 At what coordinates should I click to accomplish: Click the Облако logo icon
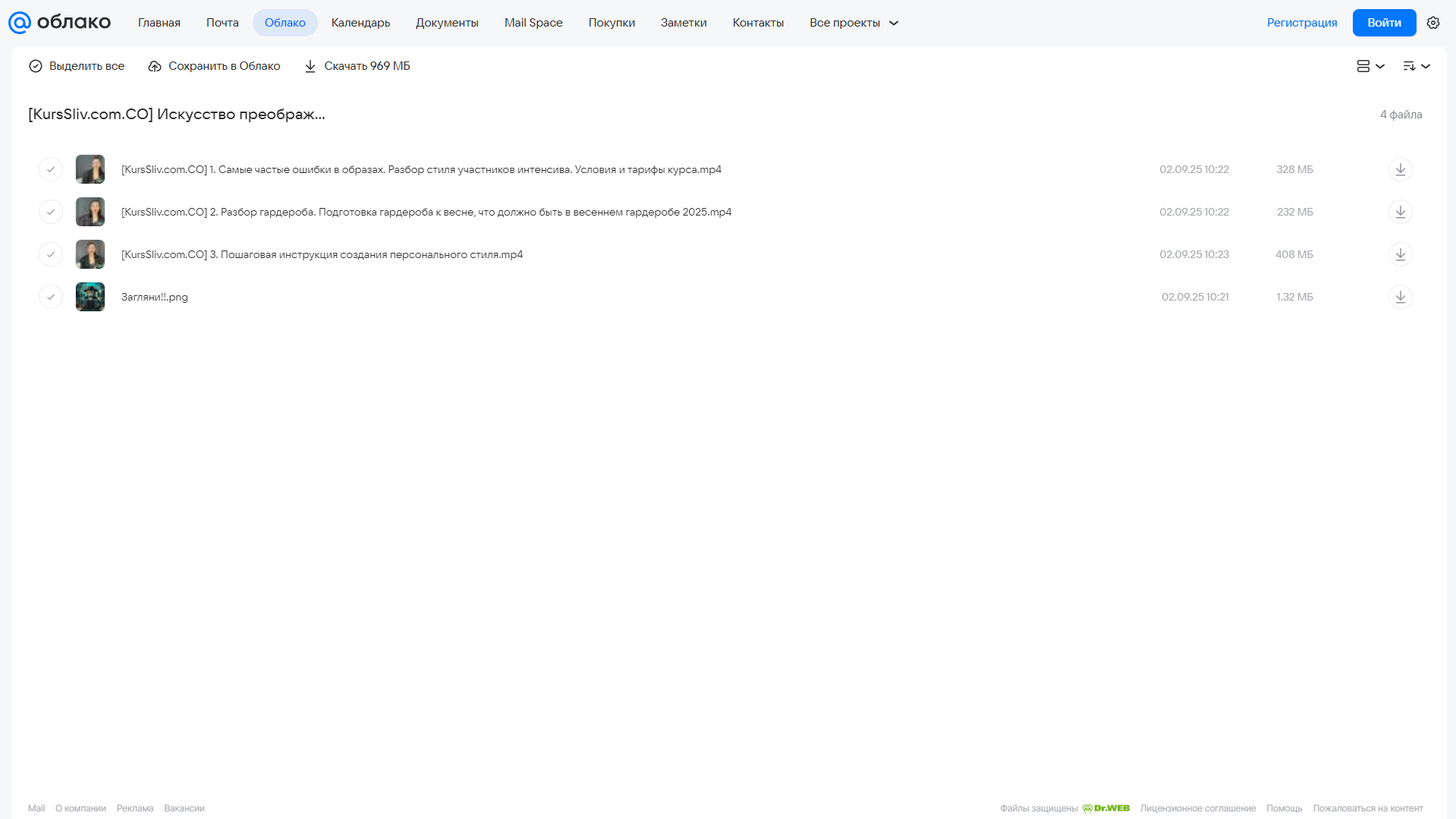(x=19, y=23)
